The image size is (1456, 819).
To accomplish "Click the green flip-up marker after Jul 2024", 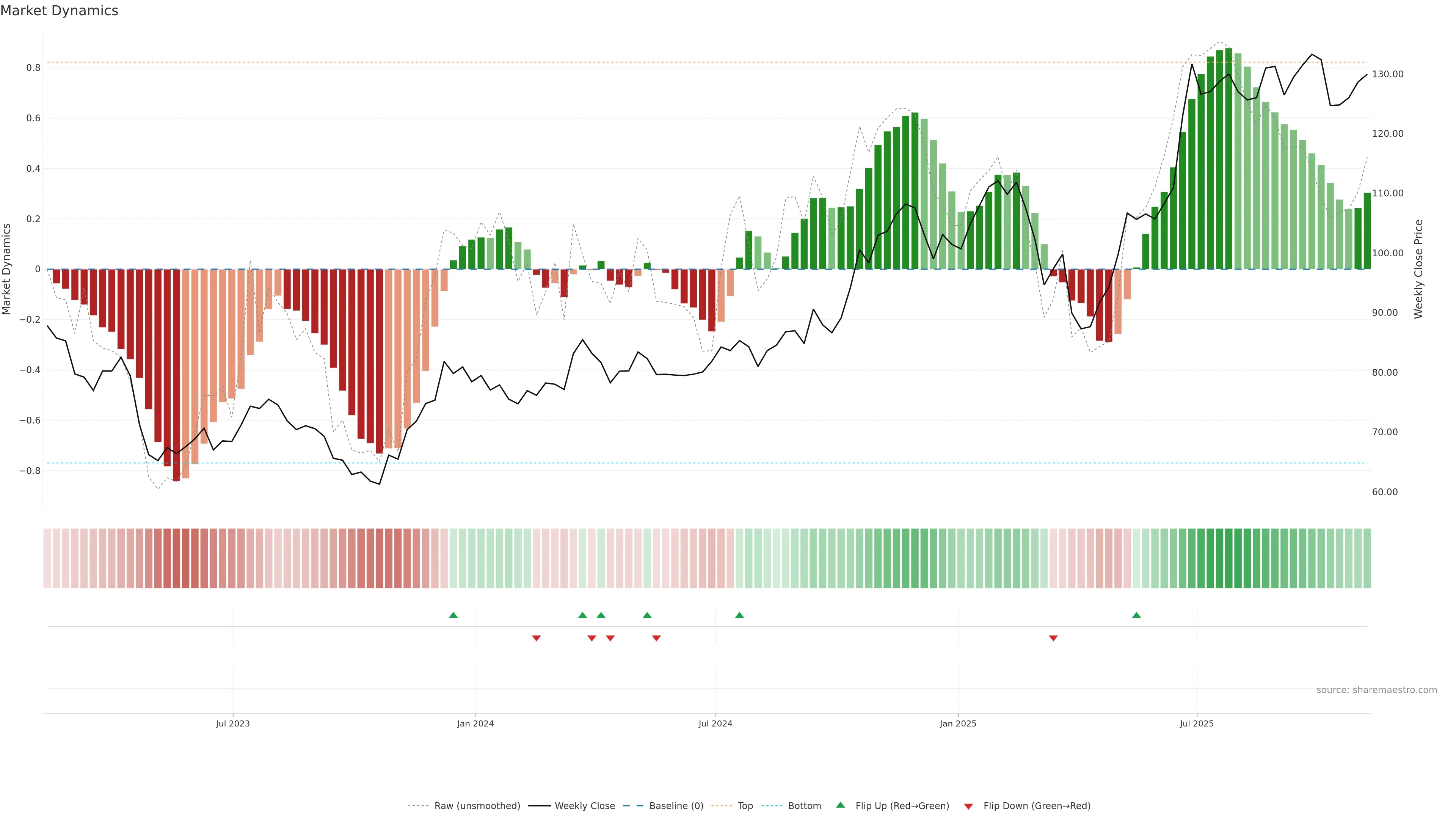I will tap(739, 615).
